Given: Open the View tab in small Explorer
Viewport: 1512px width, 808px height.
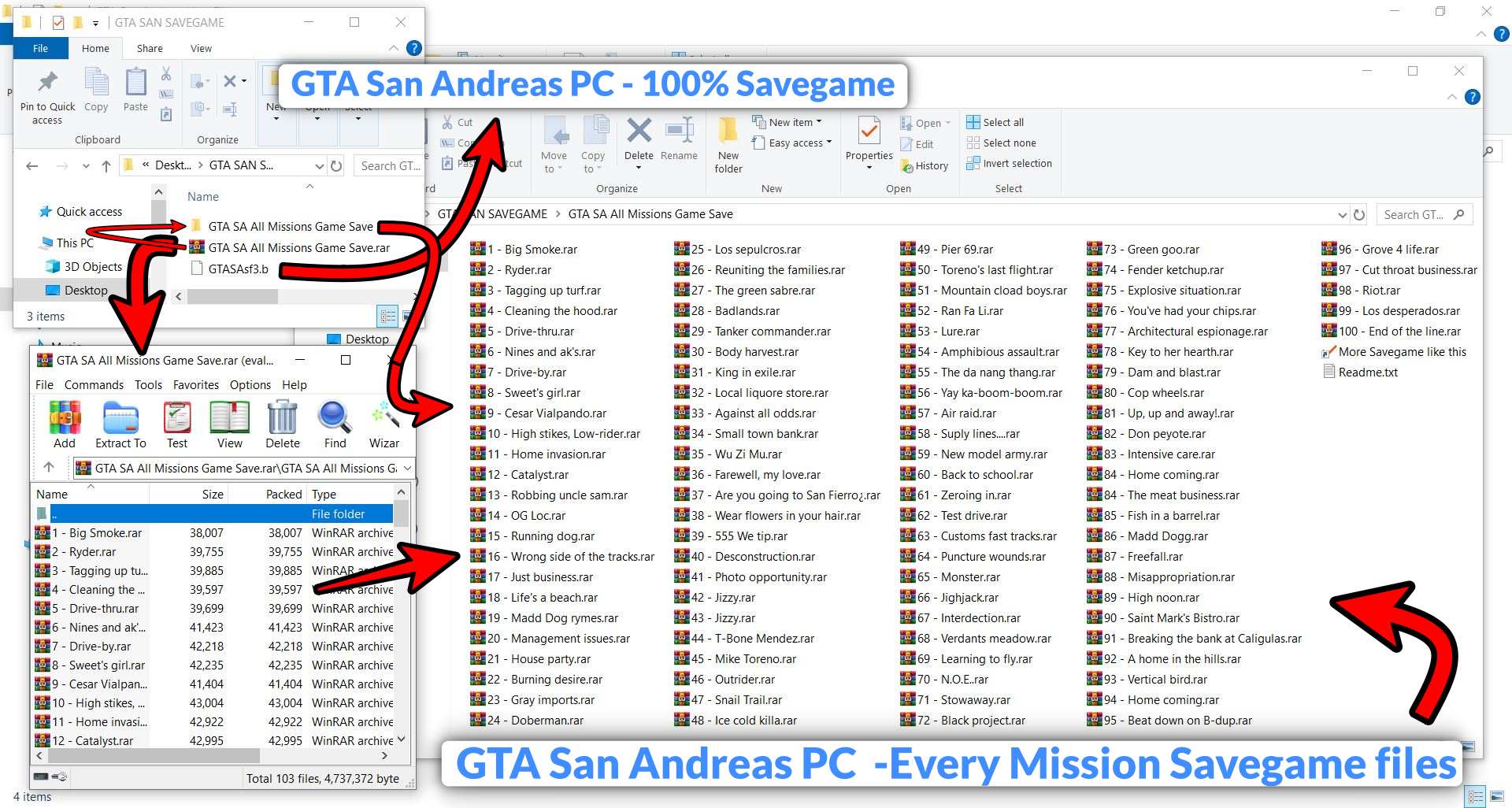Looking at the screenshot, I should (x=201, y=48).
